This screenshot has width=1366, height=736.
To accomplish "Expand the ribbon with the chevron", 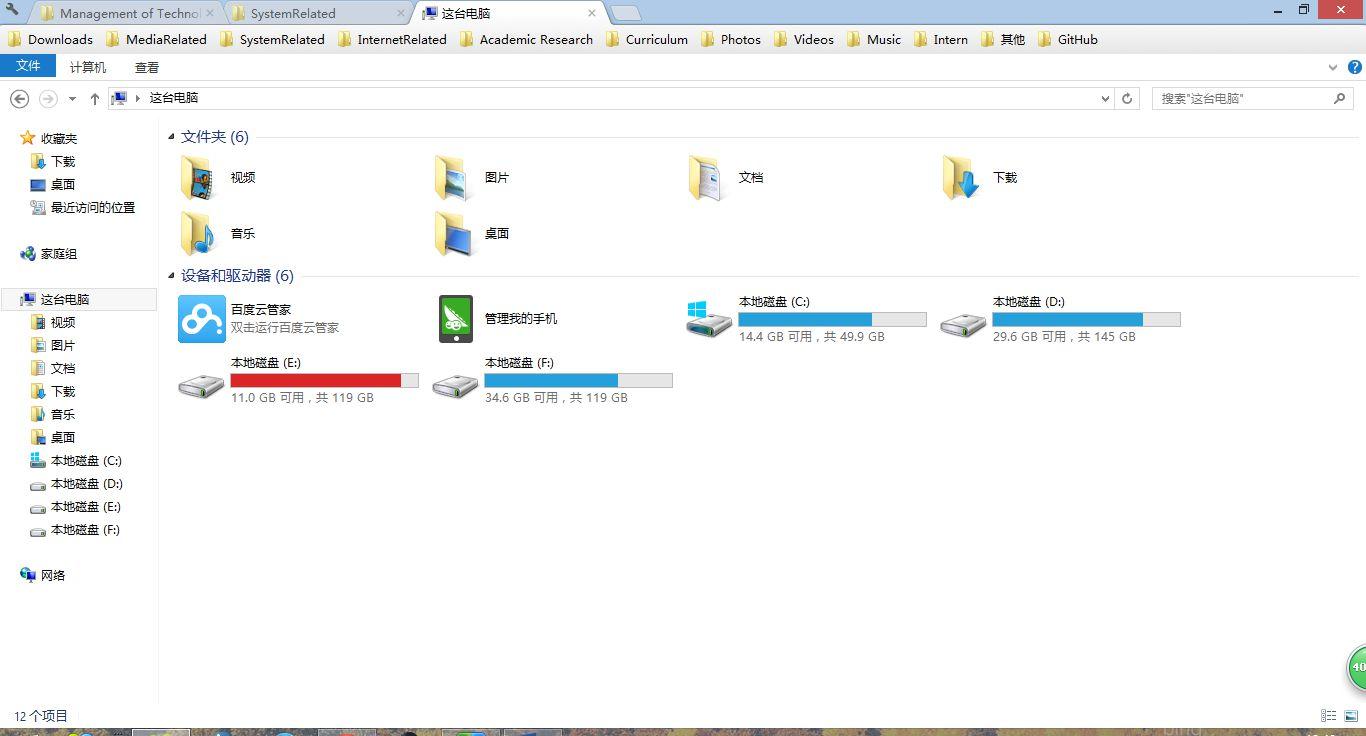I will click(x=1332, y=68).
